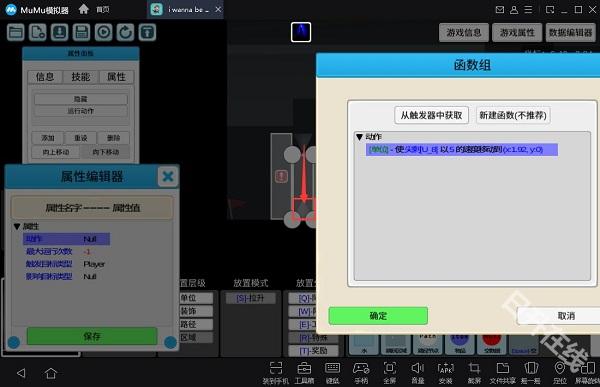This screenshot has height=387, width=600.
Task: Click the Android back triangle icon
Action: point(21,373)
